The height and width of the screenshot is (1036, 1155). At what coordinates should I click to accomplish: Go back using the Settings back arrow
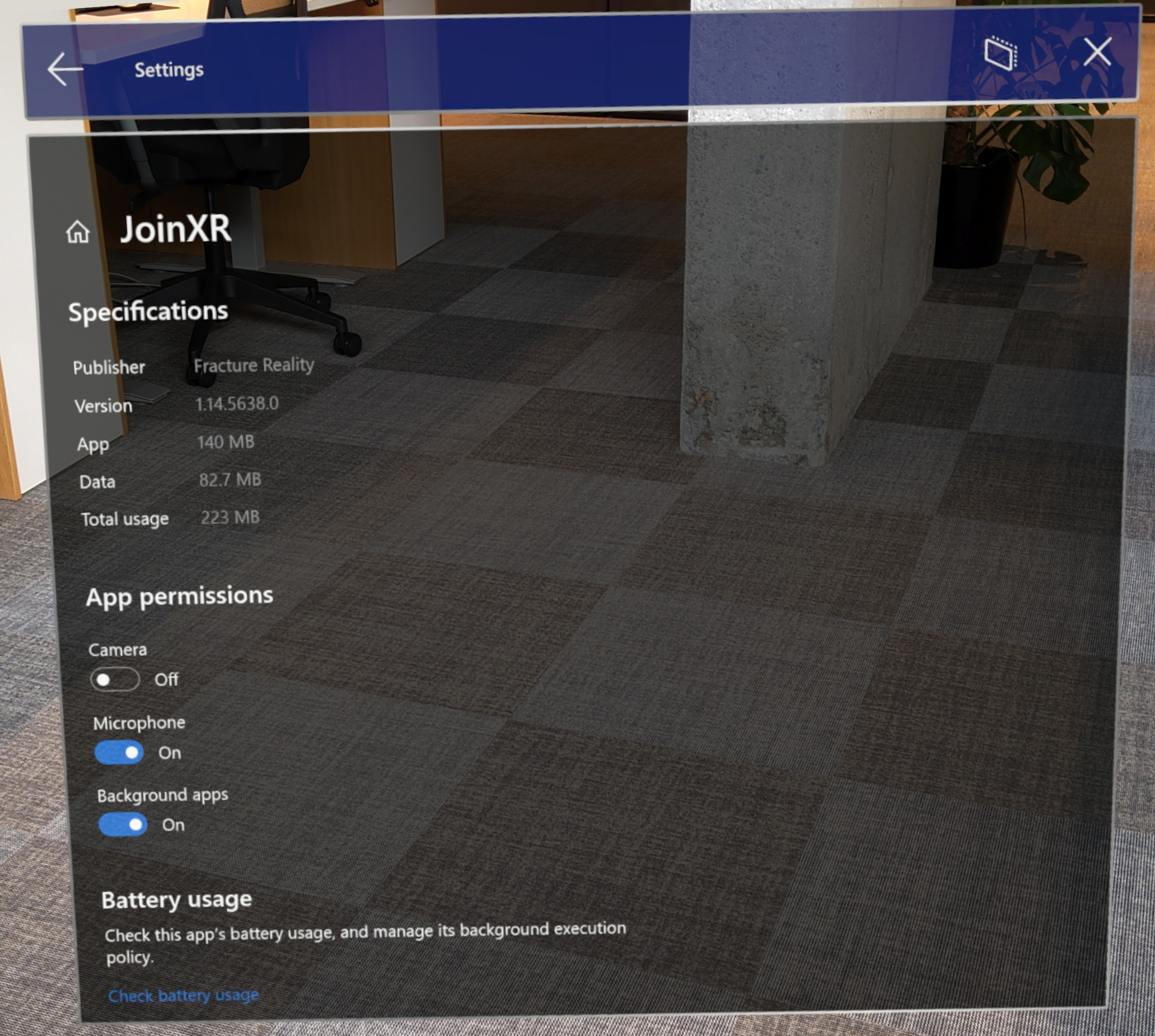click(65, 69)
